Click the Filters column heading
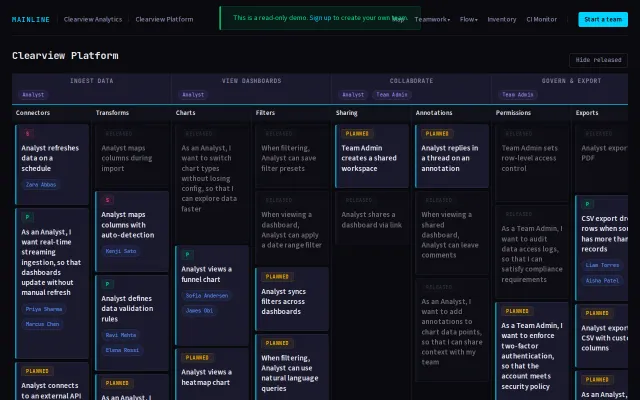The width and height of the screenshot is (640, 400). pos(265,113)
